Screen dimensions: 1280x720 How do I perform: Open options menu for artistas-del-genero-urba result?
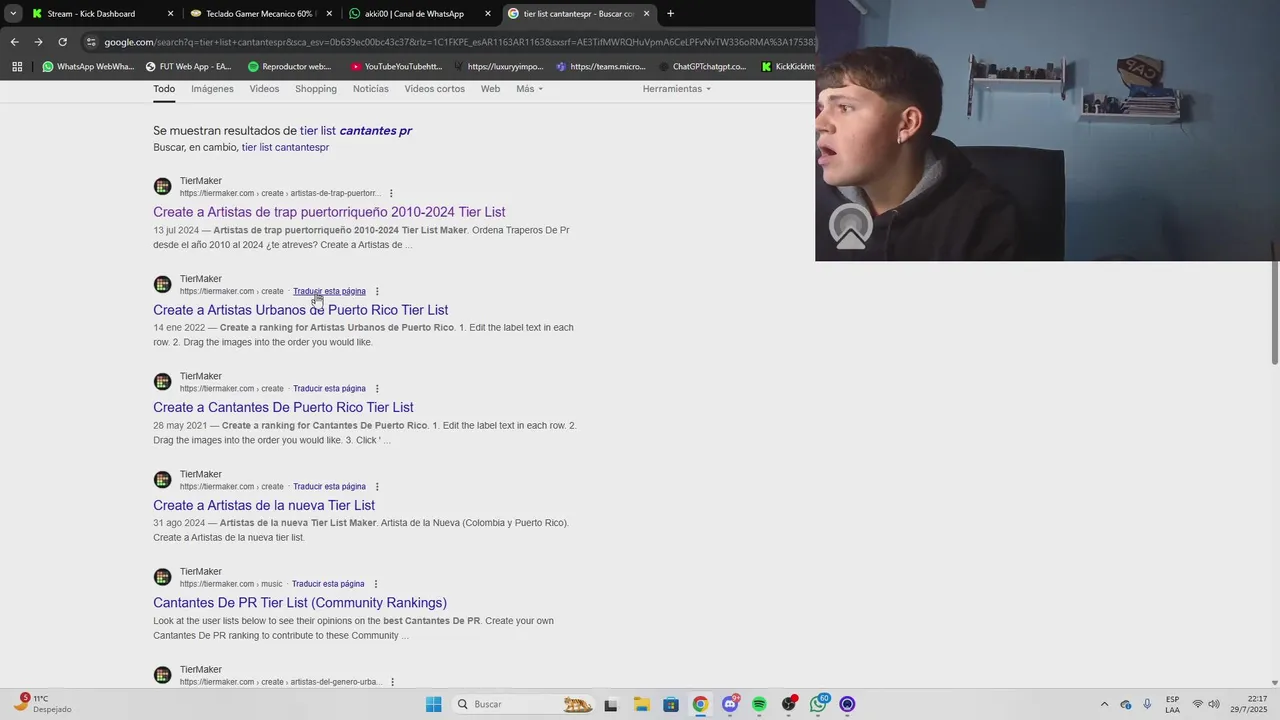[x=392, y=682]
